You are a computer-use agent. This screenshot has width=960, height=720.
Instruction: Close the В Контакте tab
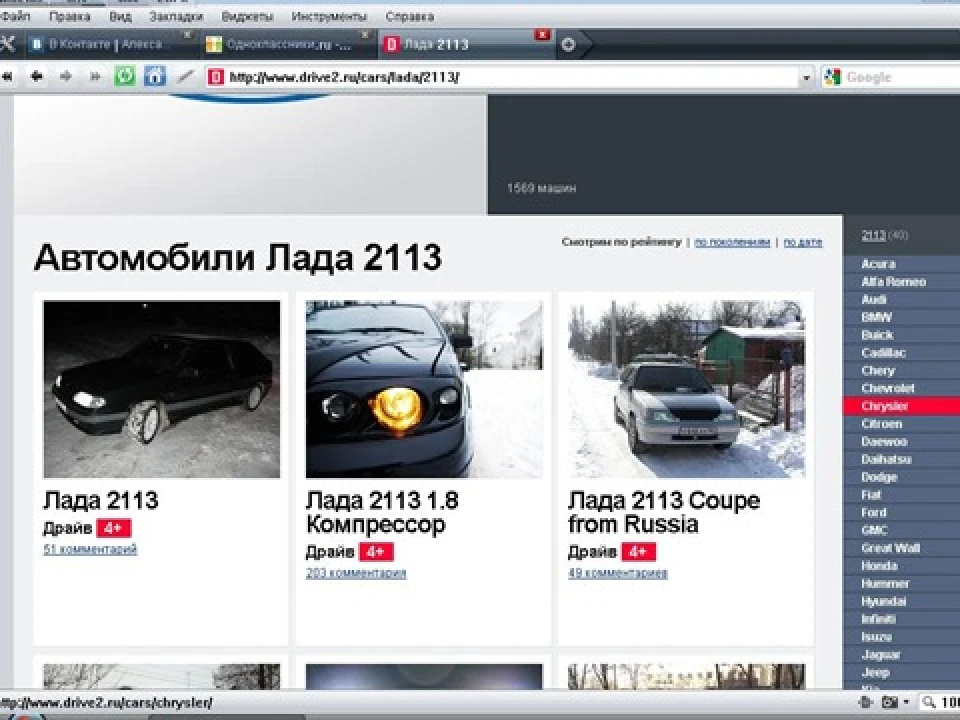(x=187, y=35)
